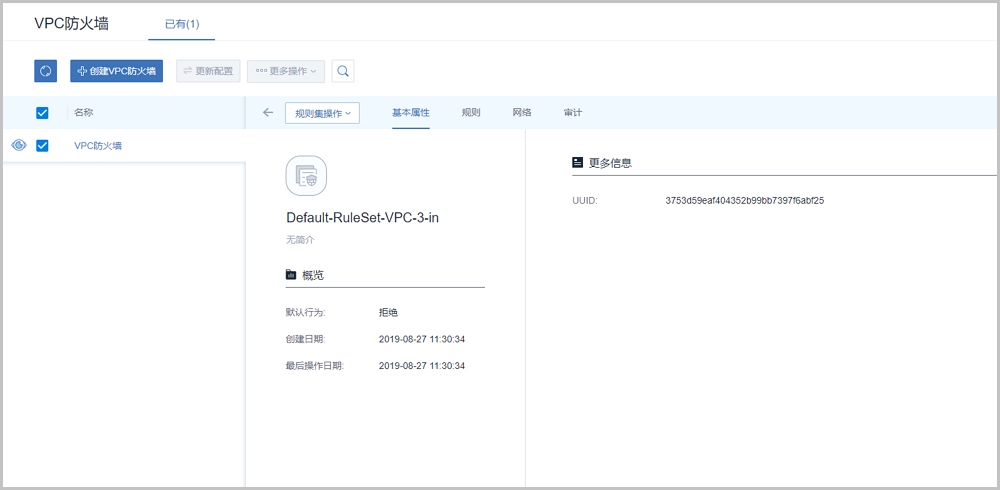Click the UUID value 3753d59eaf40...
Viewport: 1000px width, 490px height.
[744, 201]
